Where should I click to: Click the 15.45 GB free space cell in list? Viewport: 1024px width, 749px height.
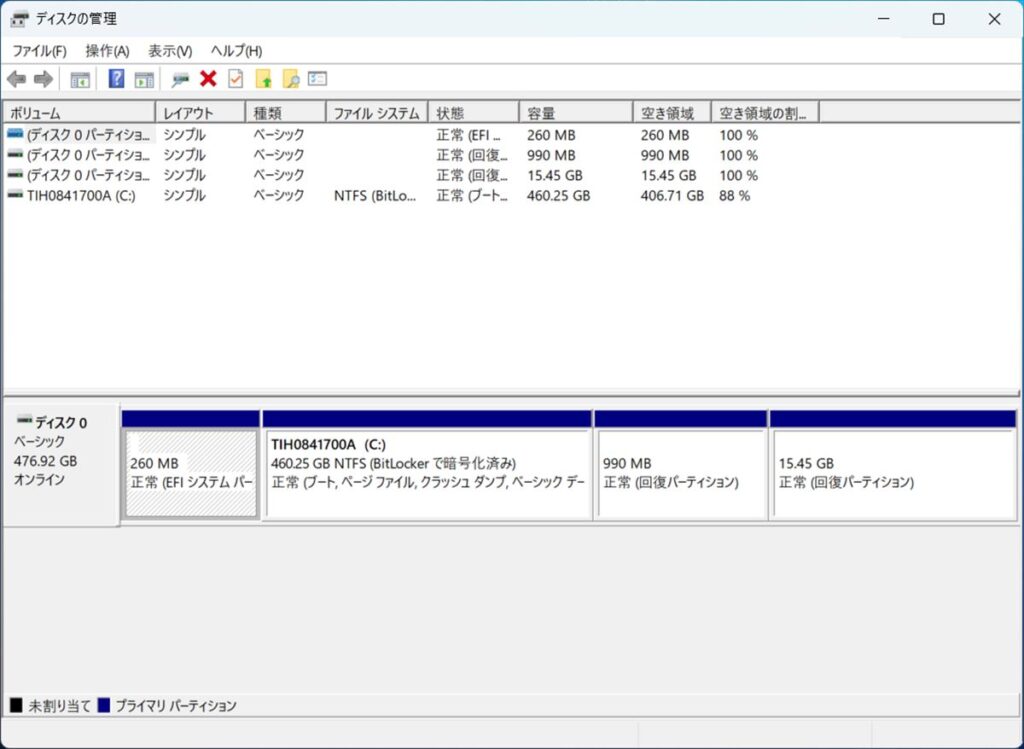668,176
